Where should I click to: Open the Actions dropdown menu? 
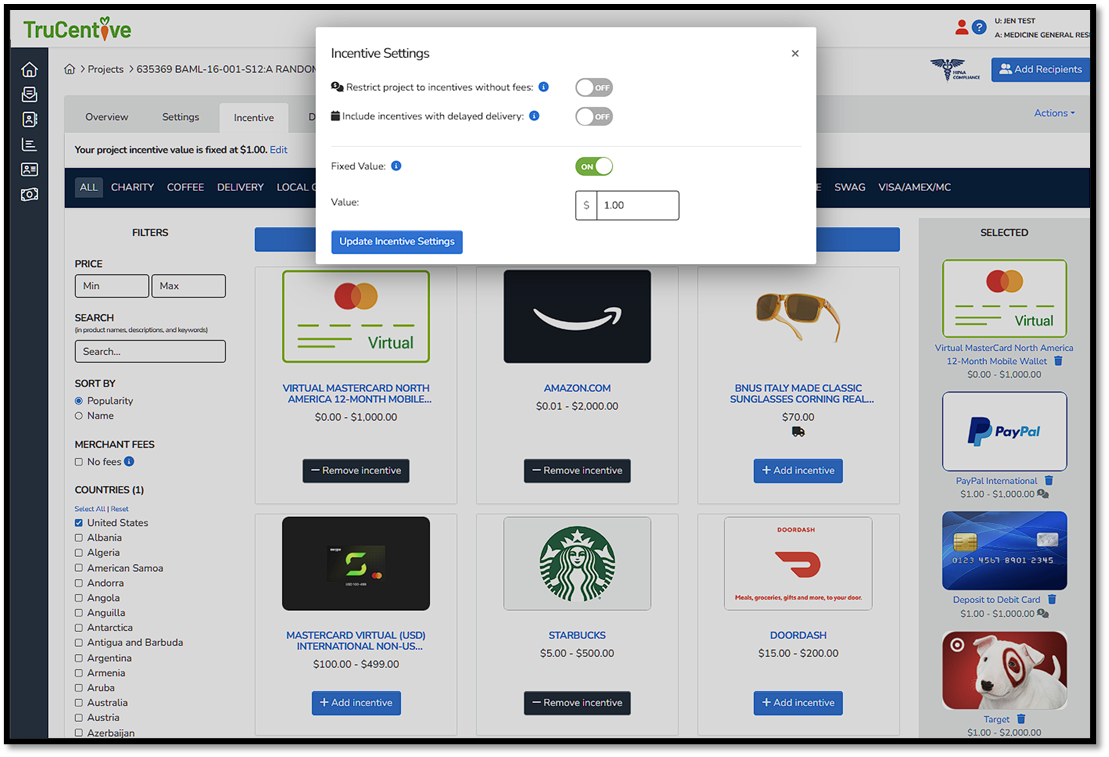[1055, 113]
